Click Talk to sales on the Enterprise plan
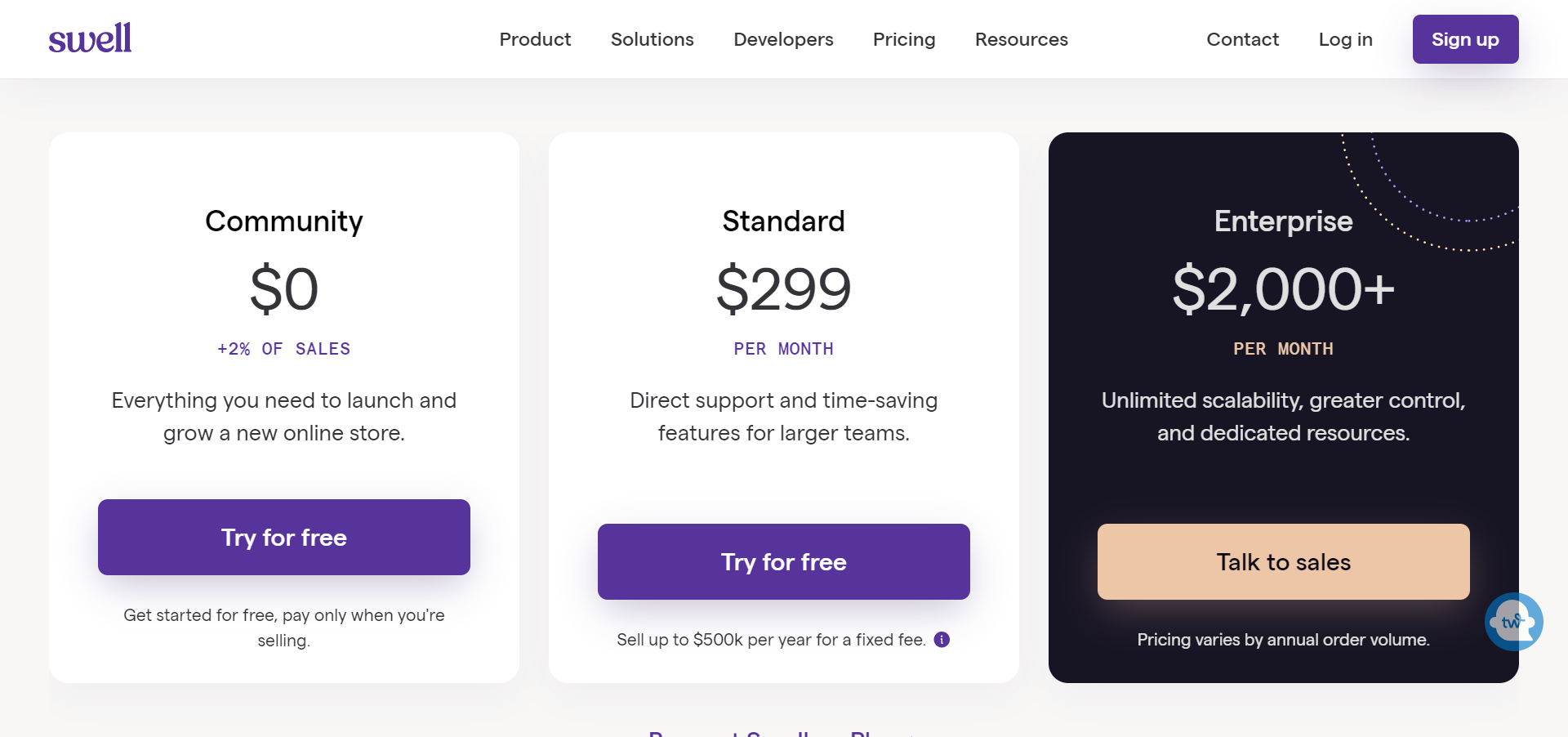1568x737 pixels. (1282, 561)
